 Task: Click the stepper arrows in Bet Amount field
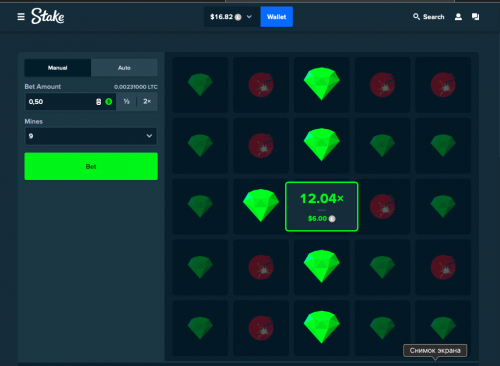(98, 102)
